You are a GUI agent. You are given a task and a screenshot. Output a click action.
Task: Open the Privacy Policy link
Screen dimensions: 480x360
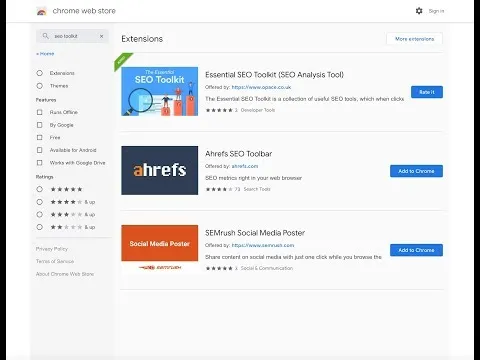[x=52, y=249]
